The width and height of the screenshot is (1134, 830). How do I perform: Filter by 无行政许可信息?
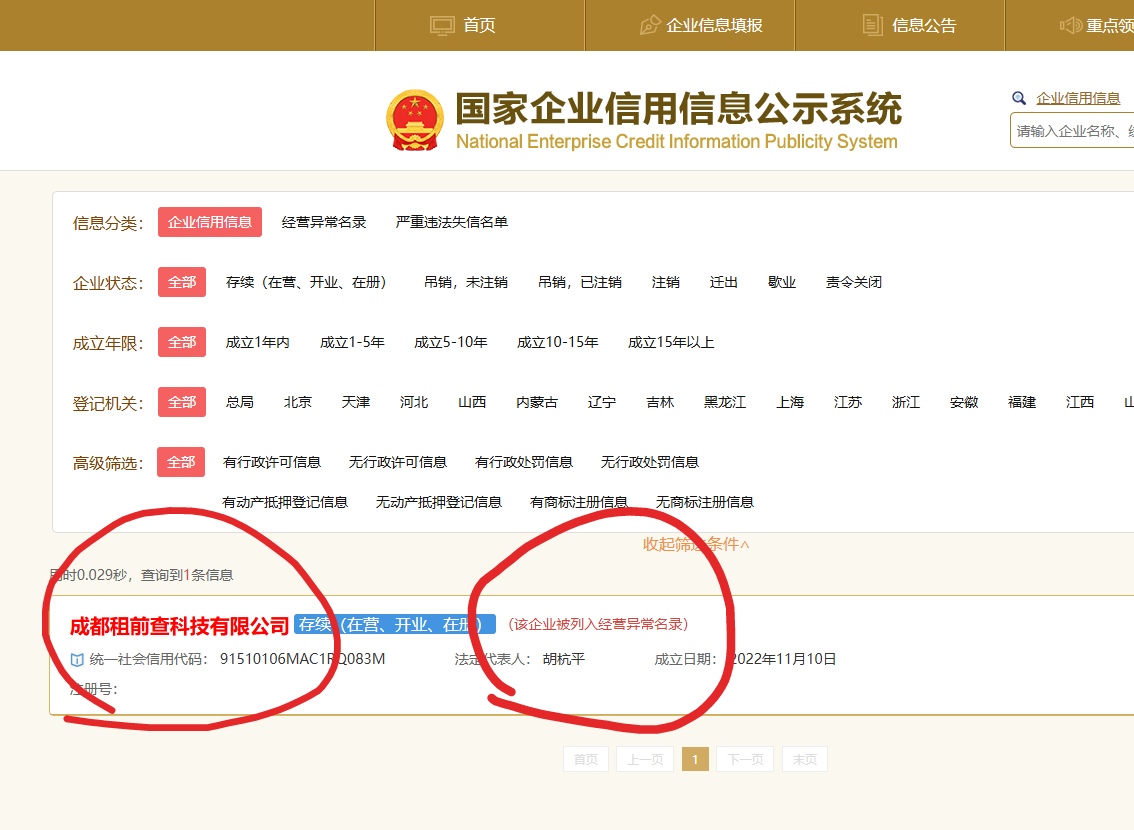(x=398, y=462)
